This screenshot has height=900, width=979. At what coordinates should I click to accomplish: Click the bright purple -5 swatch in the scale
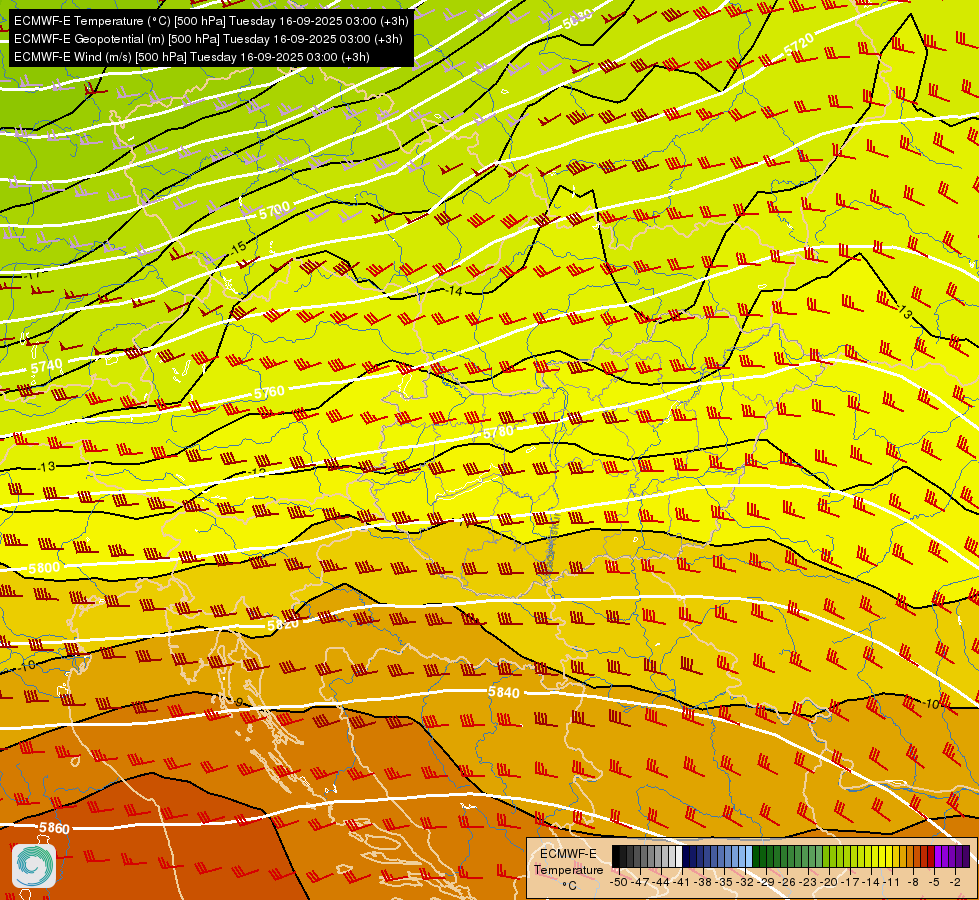click(x=938, y=856)
